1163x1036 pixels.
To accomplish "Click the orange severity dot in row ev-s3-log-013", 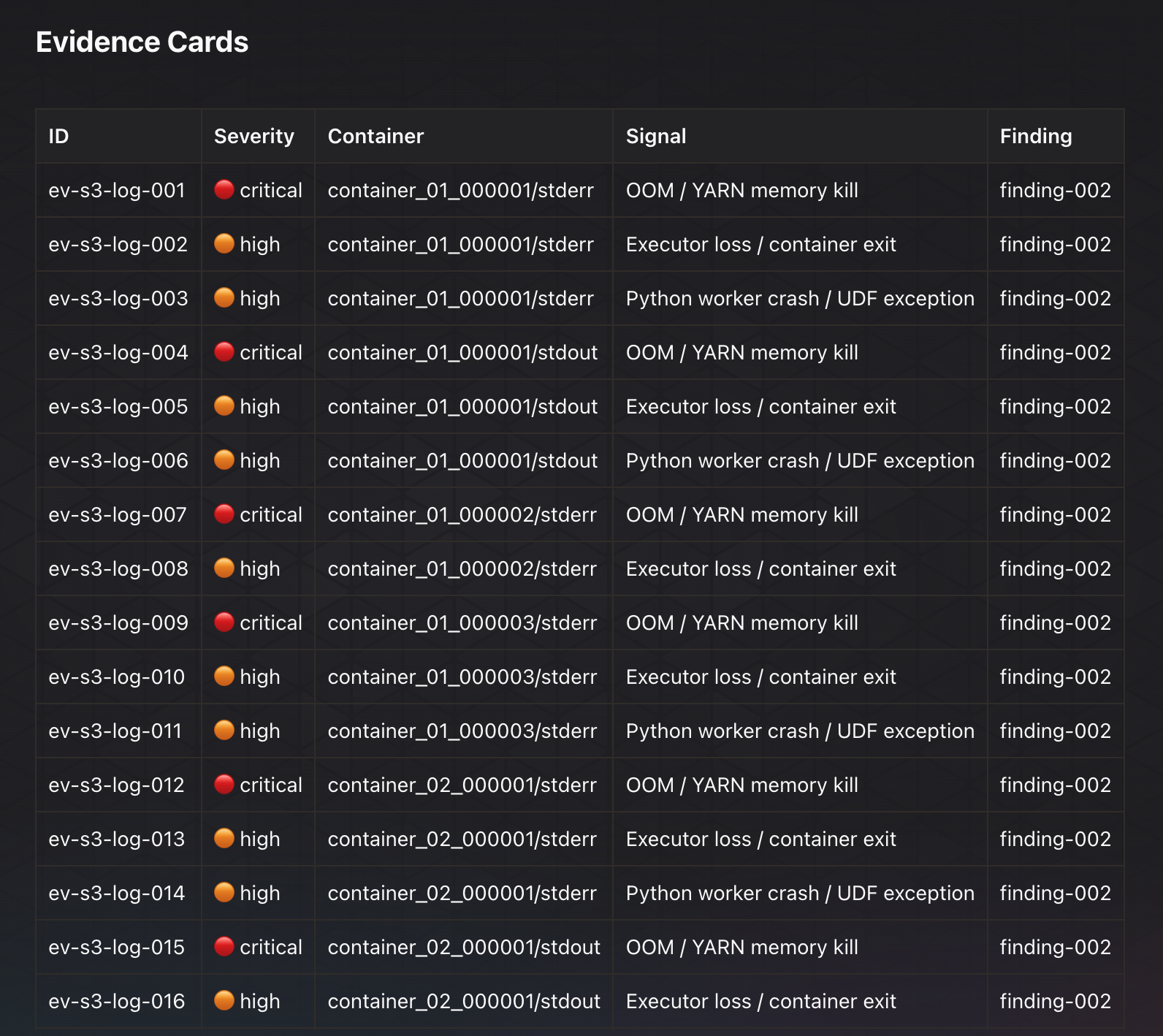I will tap(224, 839).
